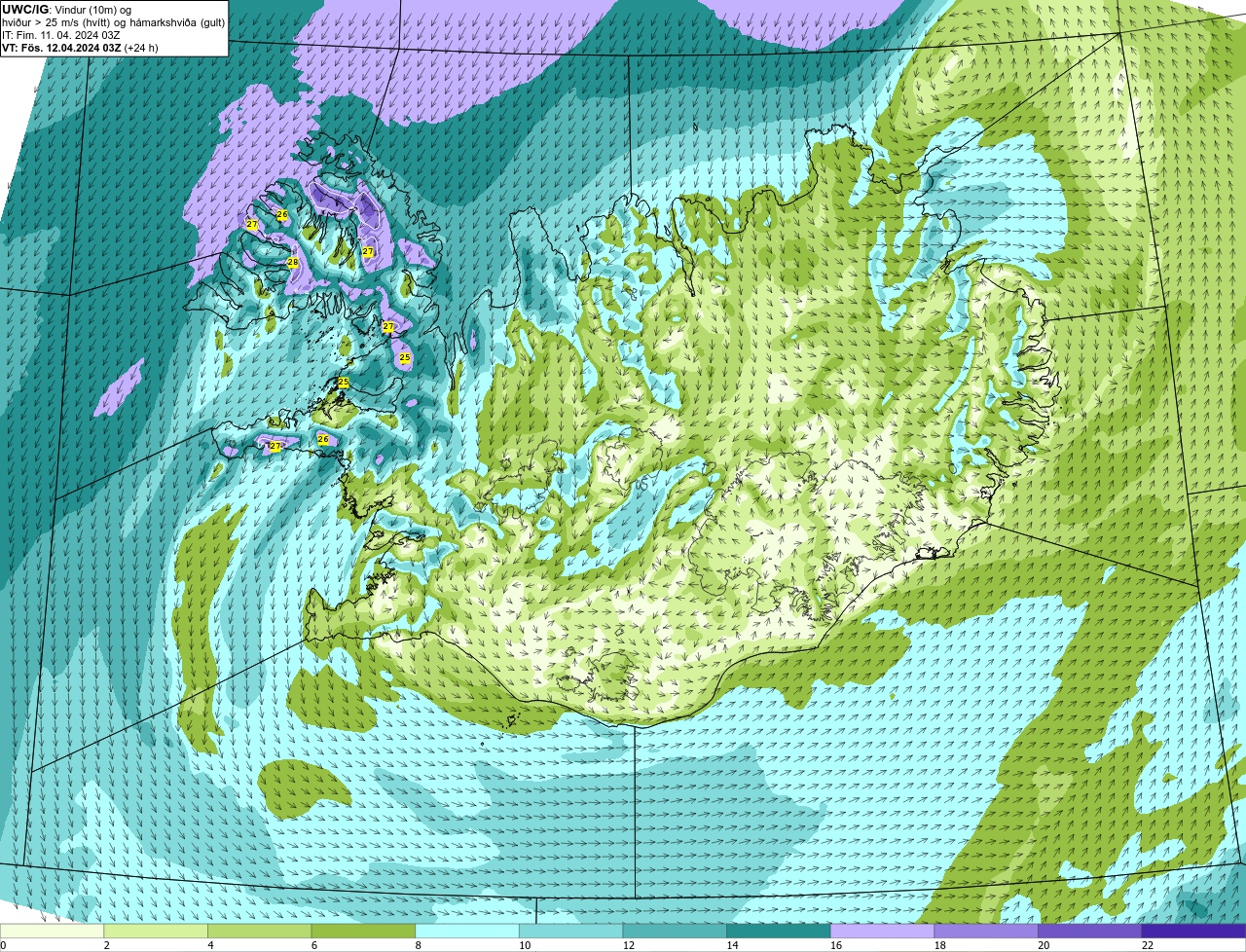Click the 4–6 m/s green legend swatch
The height and width of the screenshot is (952, 1246).
point(259,931)
